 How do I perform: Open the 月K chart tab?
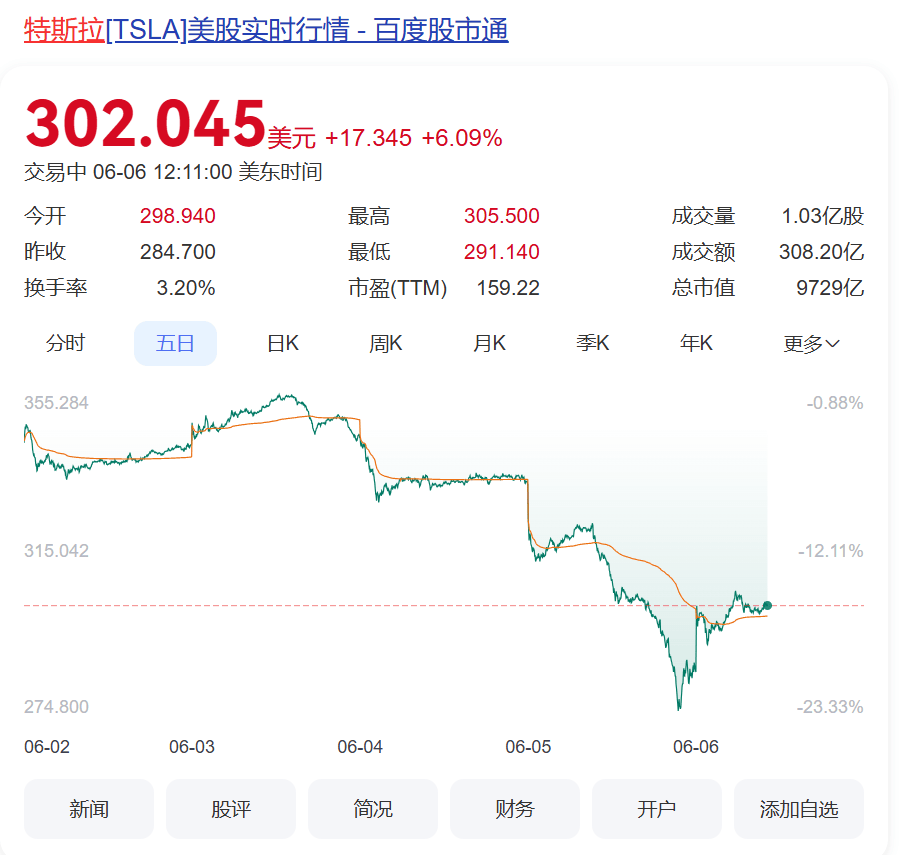pyautogui.click(x=489, y=343)
